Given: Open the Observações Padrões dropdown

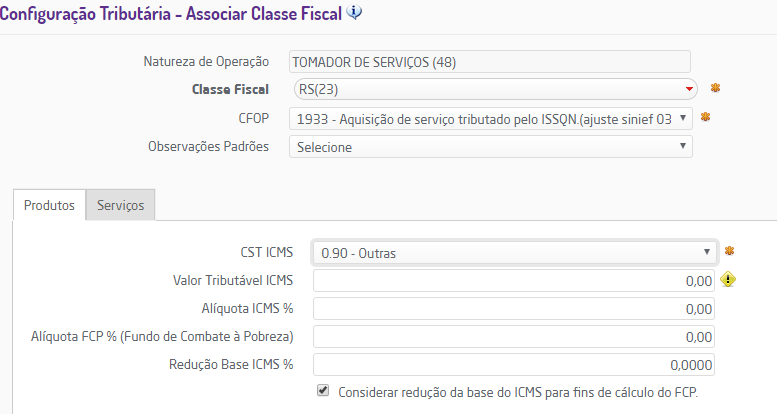Looking at the screenshot, I should (490, 147).
